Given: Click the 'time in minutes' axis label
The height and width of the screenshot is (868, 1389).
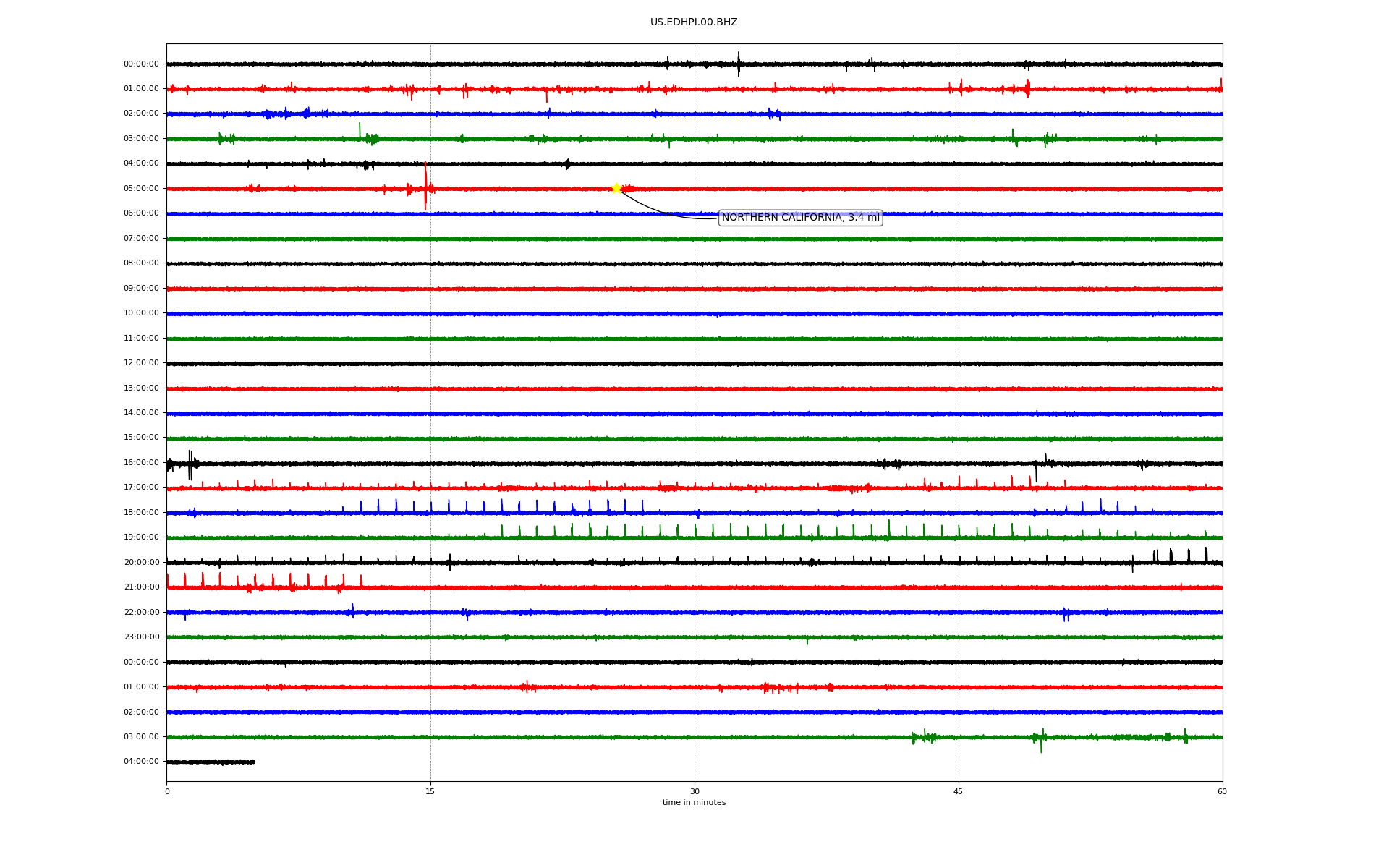Looking at the screenshot, I should click(x=694, y=803).
